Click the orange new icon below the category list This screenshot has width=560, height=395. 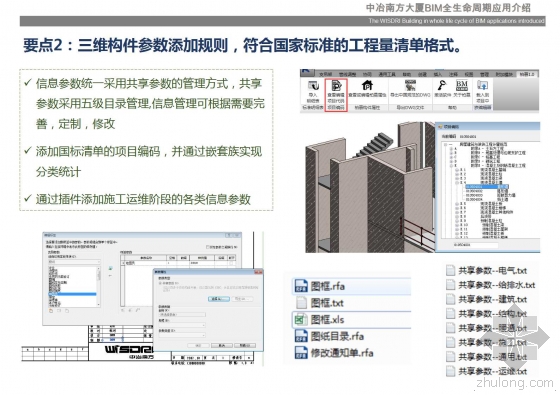tap(51, 311)
